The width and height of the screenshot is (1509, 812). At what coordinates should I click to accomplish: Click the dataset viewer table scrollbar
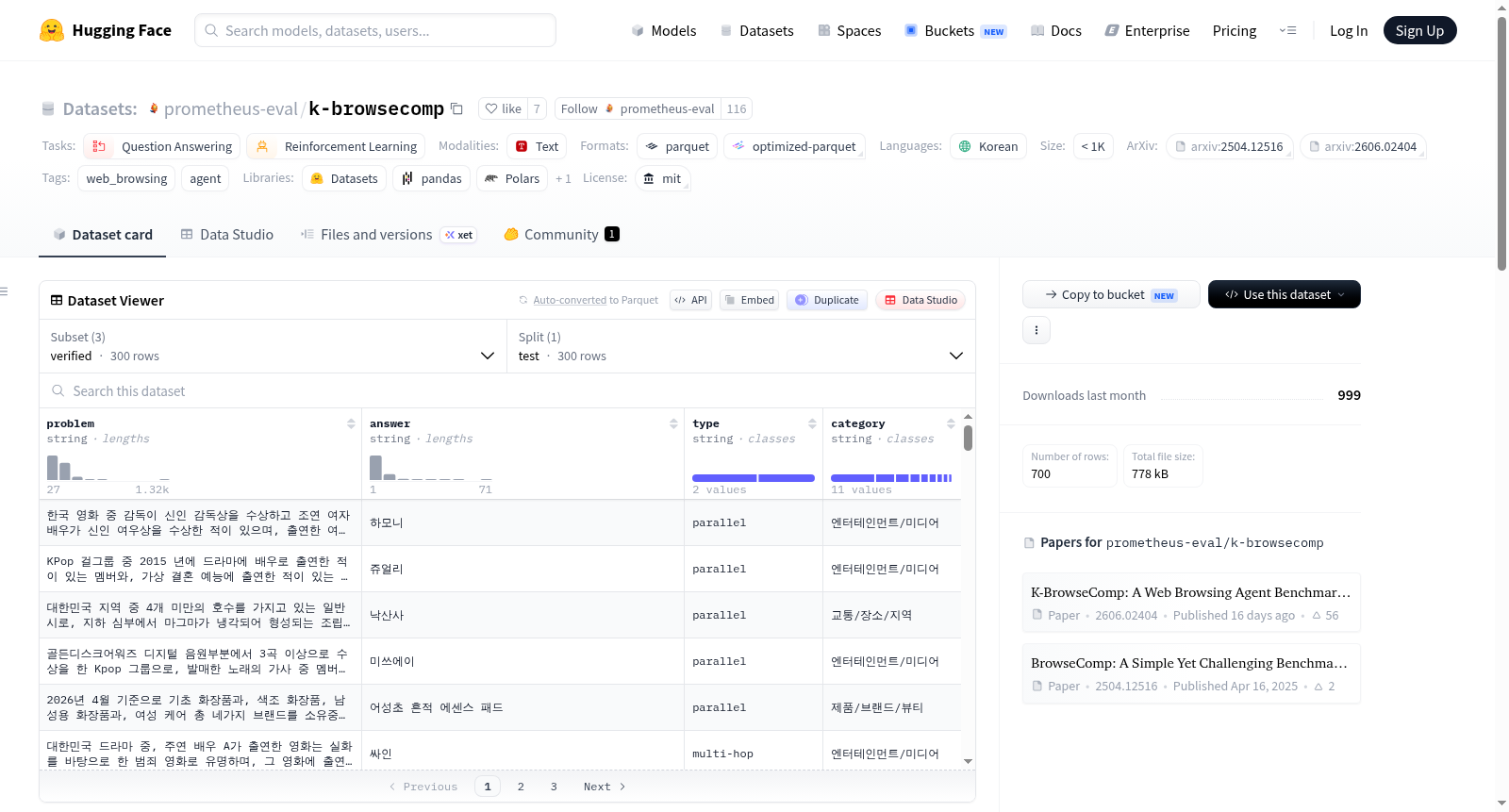click(968, 439)
